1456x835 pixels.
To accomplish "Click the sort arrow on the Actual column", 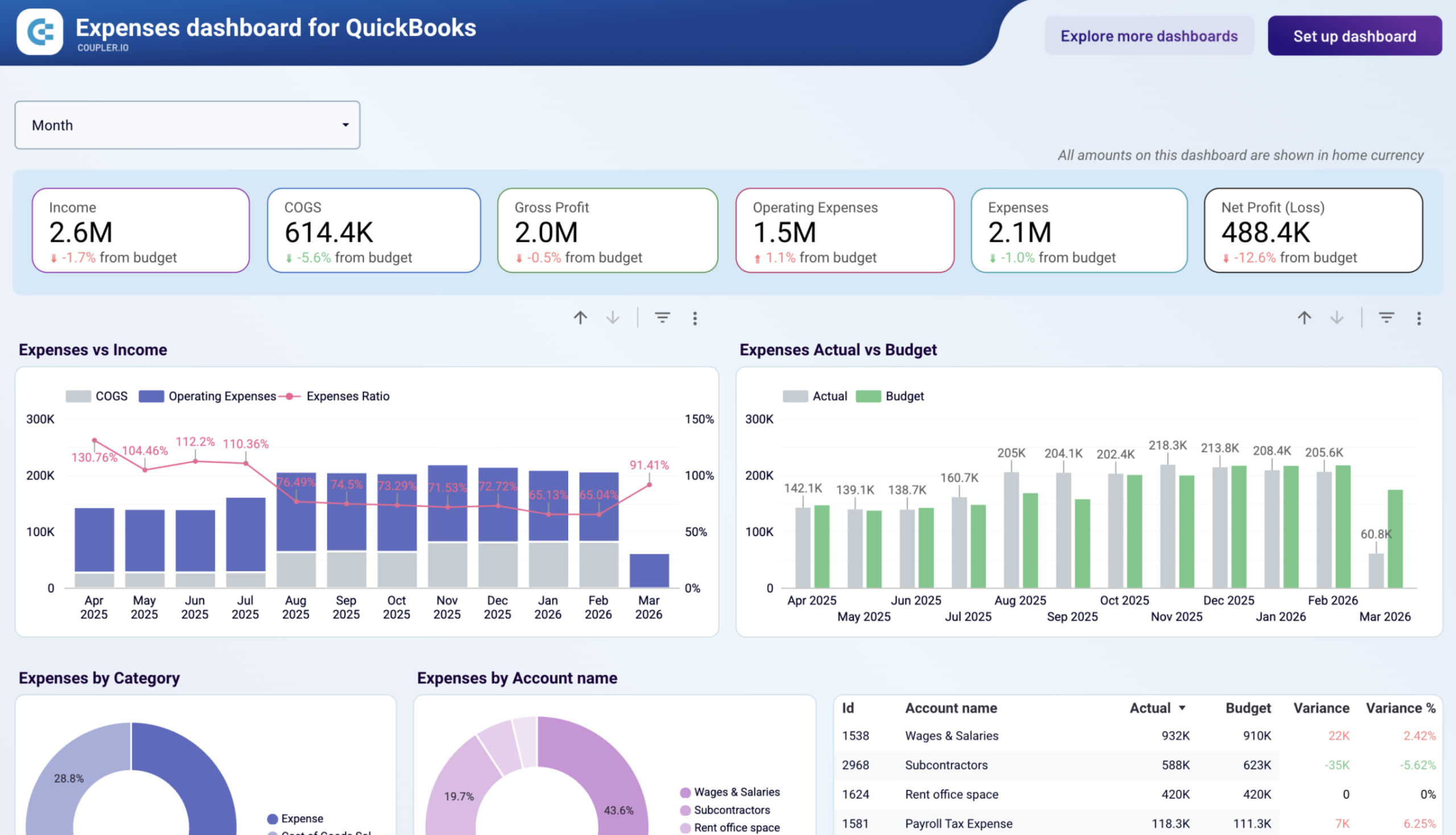I will (x=1183, y=708).
